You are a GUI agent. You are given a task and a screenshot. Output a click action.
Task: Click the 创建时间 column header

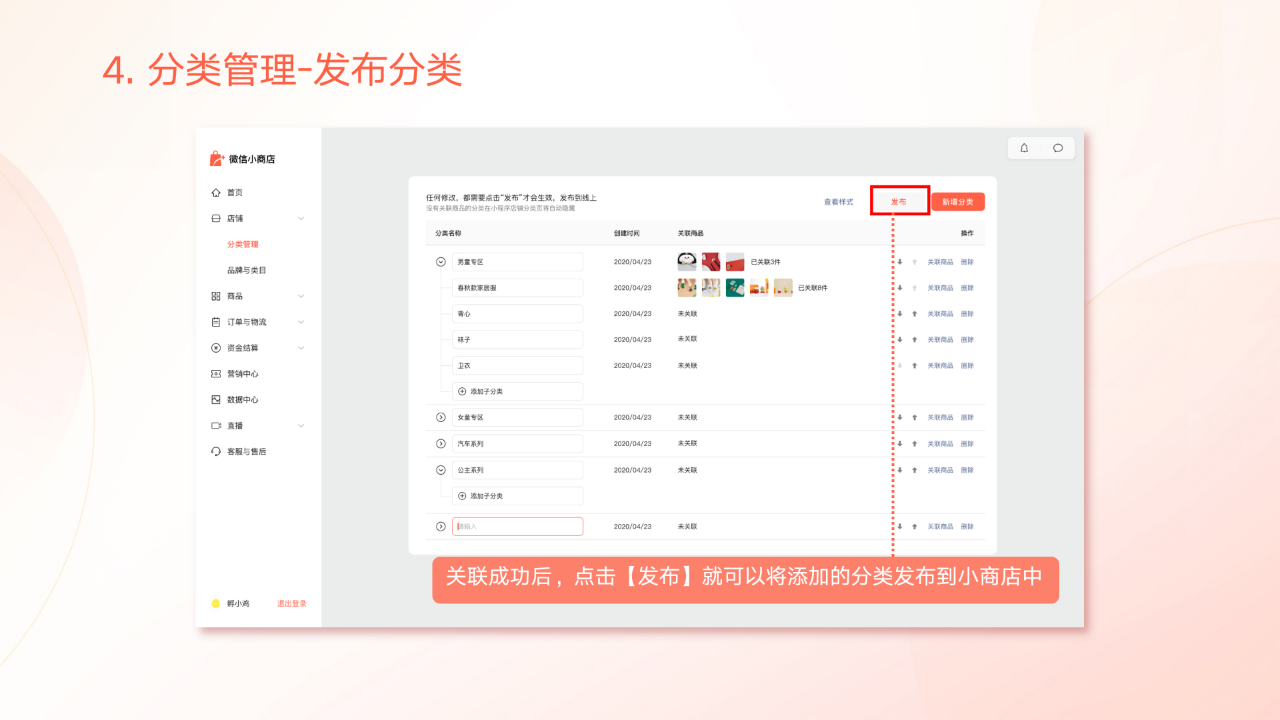627,233
